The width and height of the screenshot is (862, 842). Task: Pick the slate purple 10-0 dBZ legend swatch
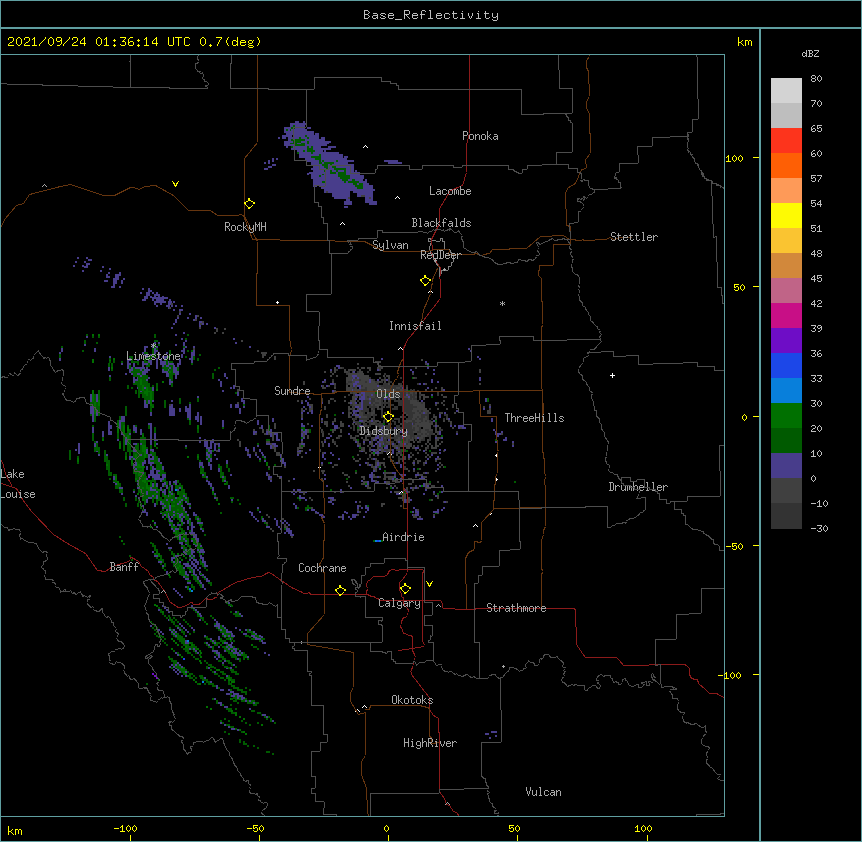786,466
